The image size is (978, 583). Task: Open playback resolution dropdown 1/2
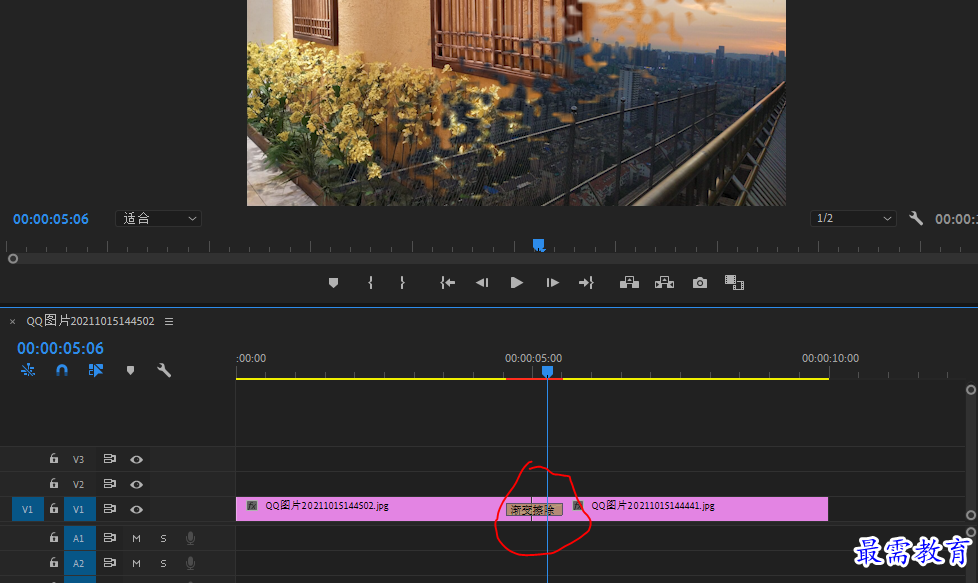[x=853, y=218]
